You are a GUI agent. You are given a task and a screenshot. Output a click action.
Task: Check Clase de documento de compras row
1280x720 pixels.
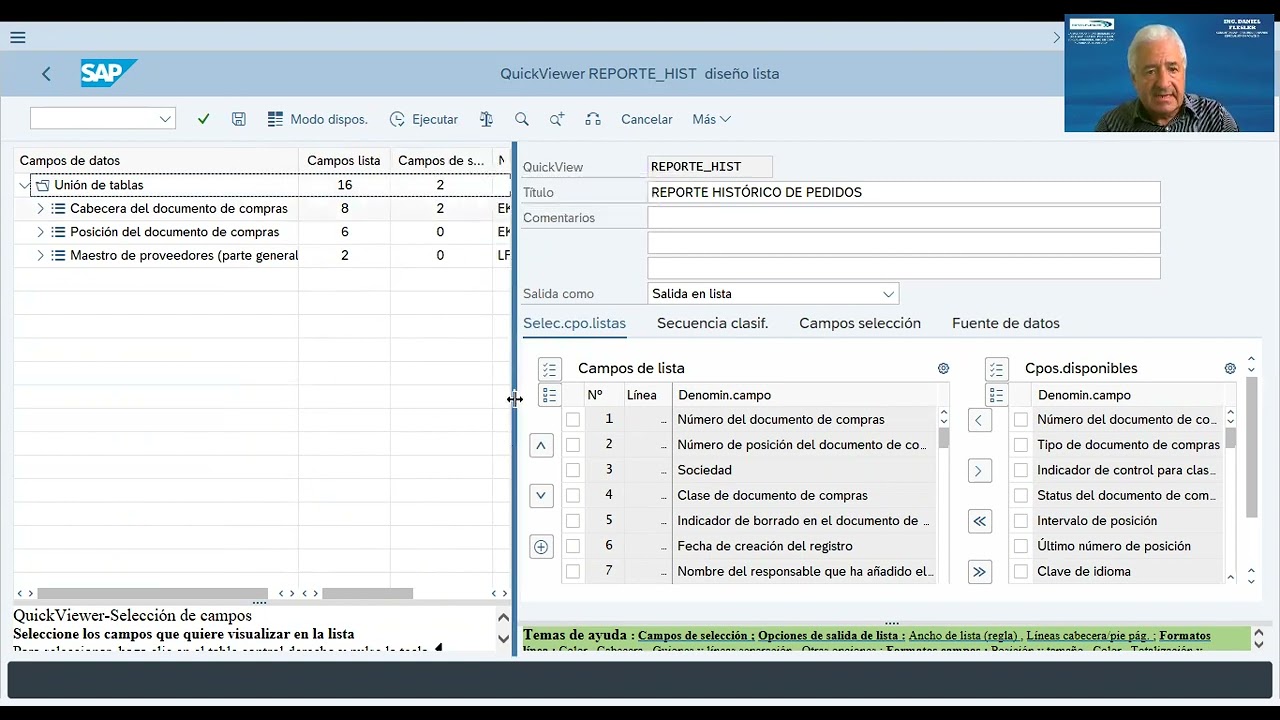tap(573, 495)
